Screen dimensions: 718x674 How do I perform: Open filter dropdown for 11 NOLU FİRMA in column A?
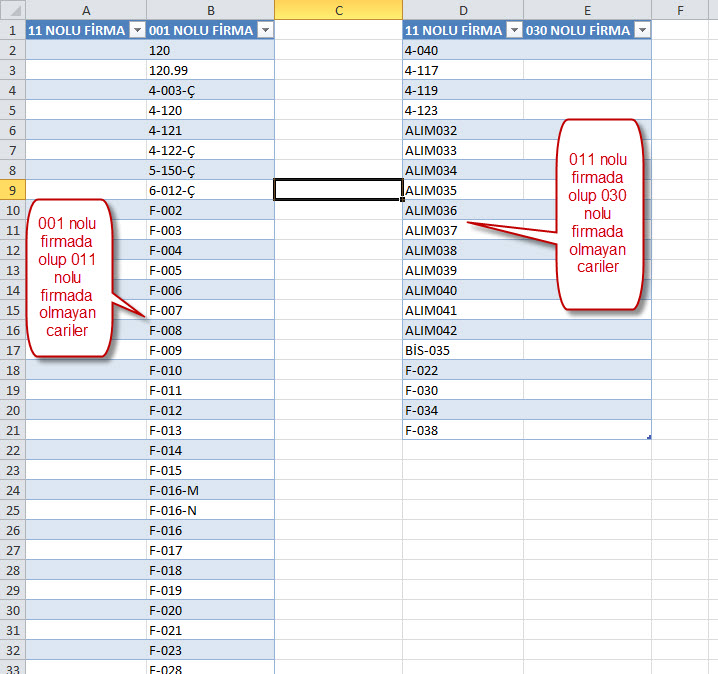click(x=137, y=30)
